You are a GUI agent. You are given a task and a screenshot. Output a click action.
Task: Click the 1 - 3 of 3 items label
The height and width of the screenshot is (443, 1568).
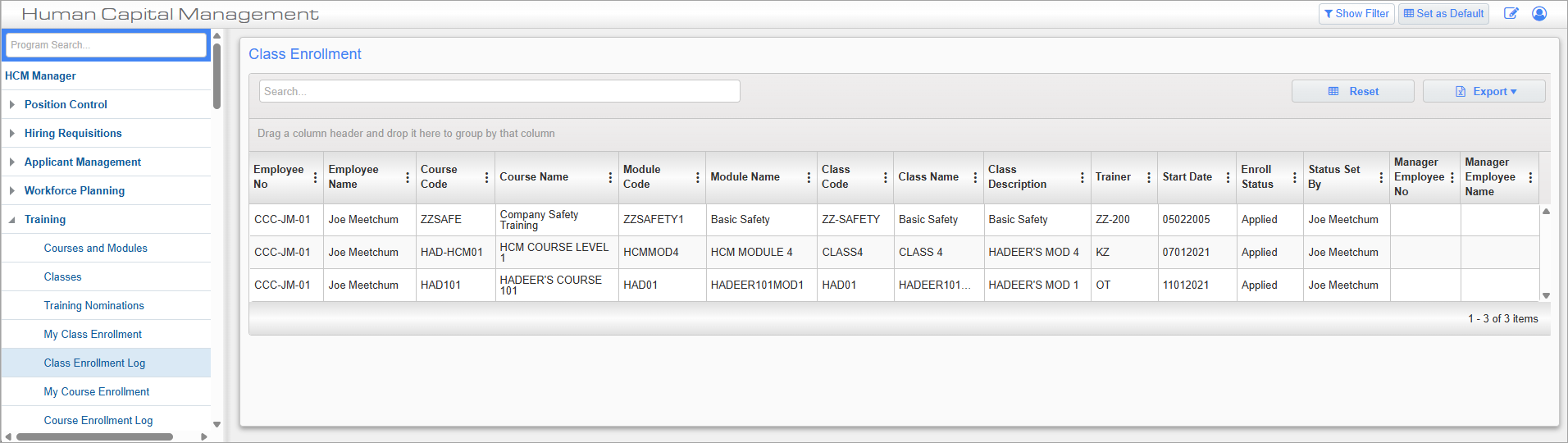[x=1502, y=318]
